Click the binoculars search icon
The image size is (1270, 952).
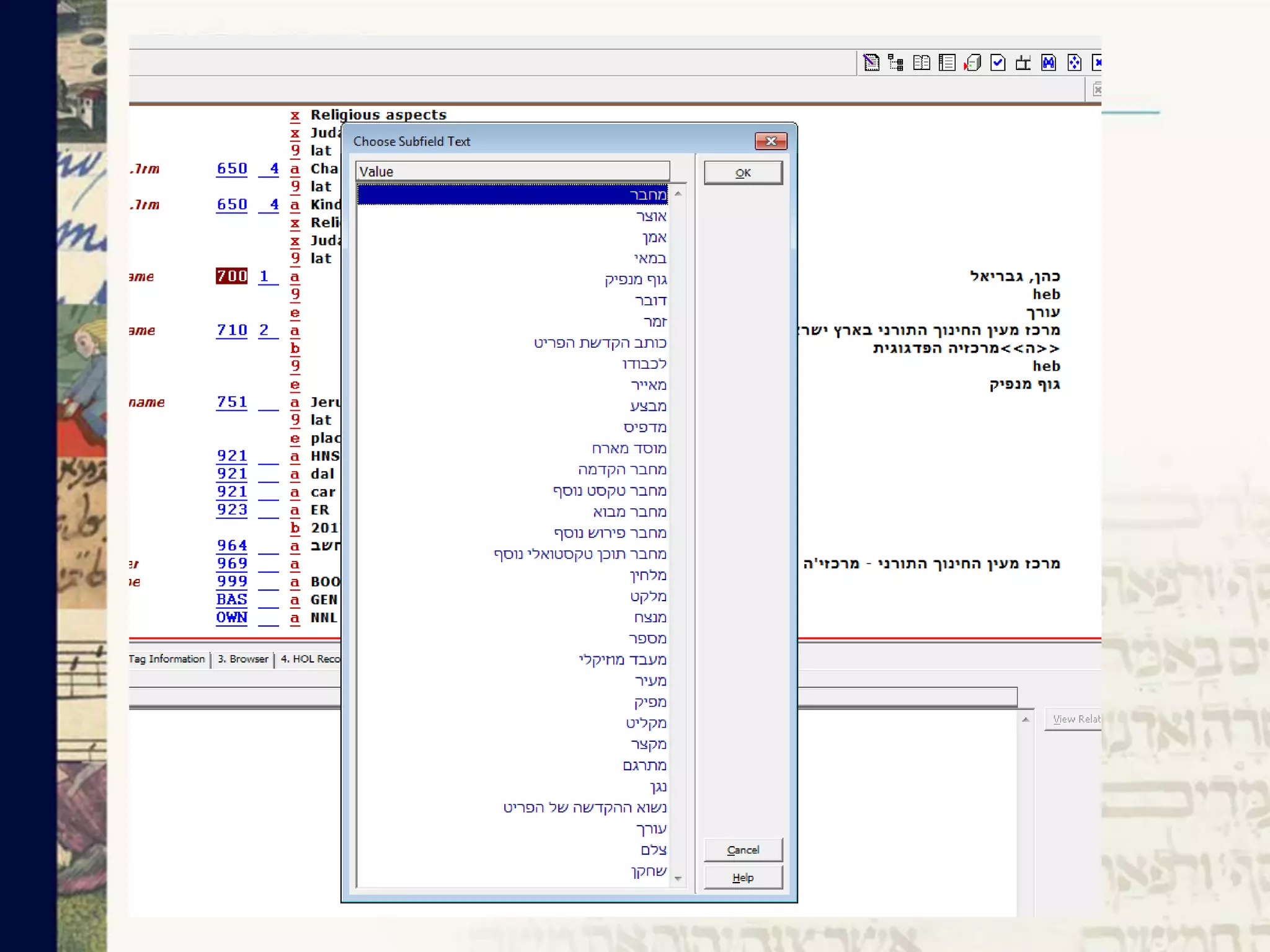[1049, 63]
